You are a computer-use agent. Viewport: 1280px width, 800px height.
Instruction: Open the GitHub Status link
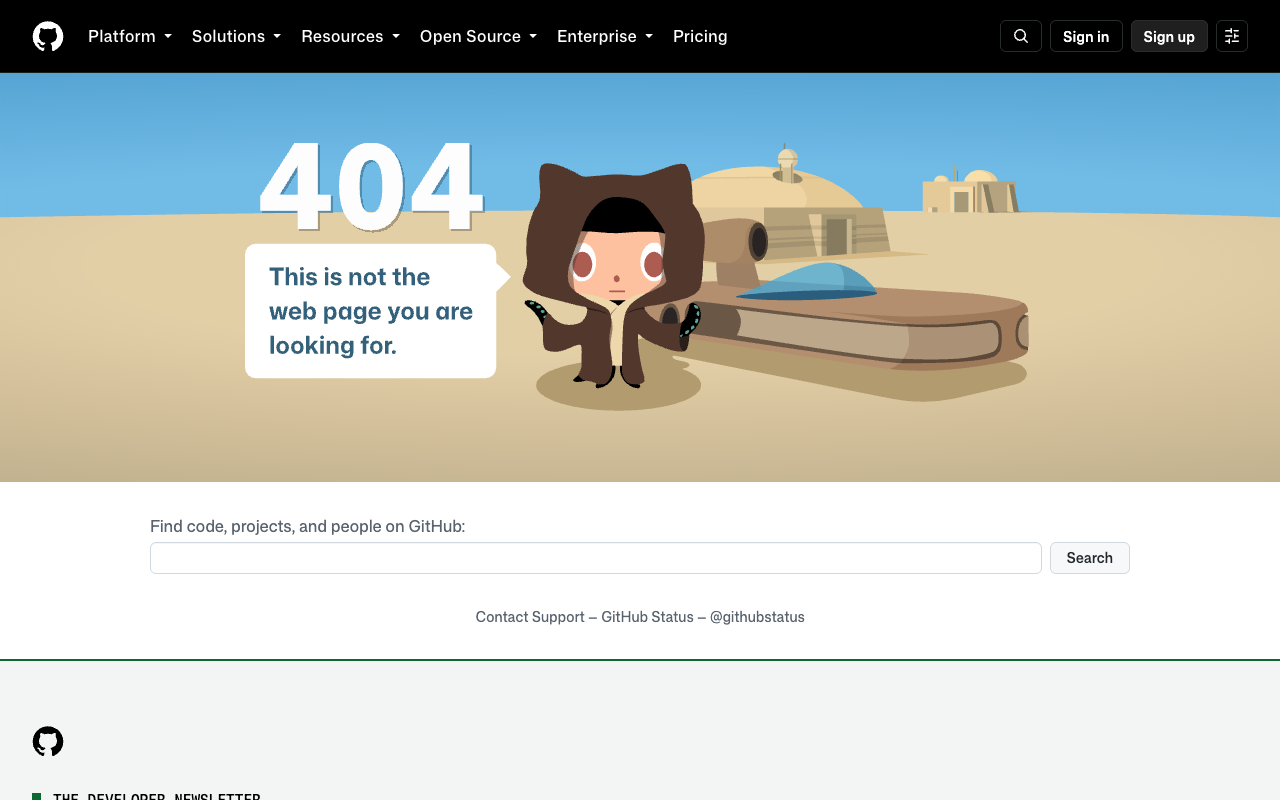[647, 617]
